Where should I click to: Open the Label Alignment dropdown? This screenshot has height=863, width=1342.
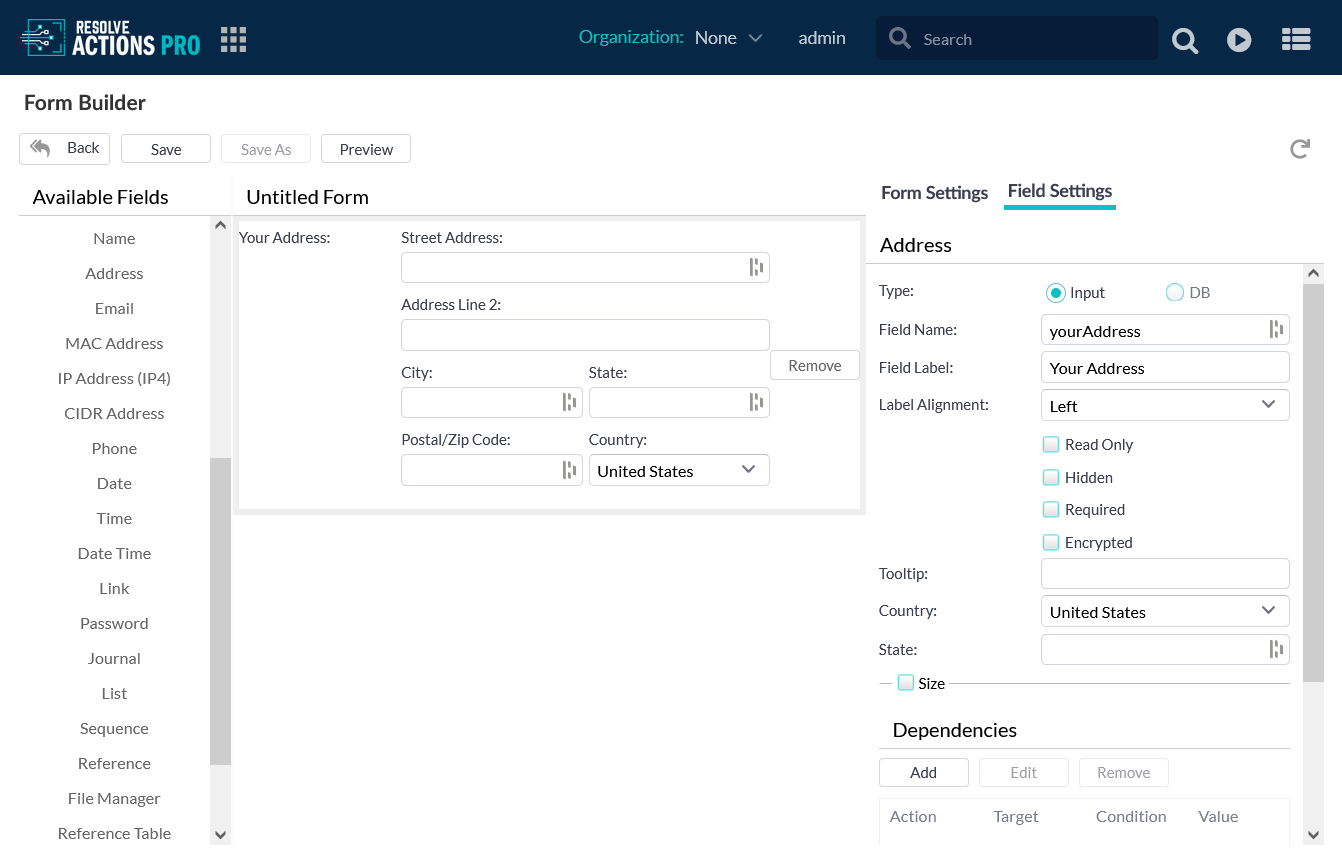click(x=1164, y=405)
